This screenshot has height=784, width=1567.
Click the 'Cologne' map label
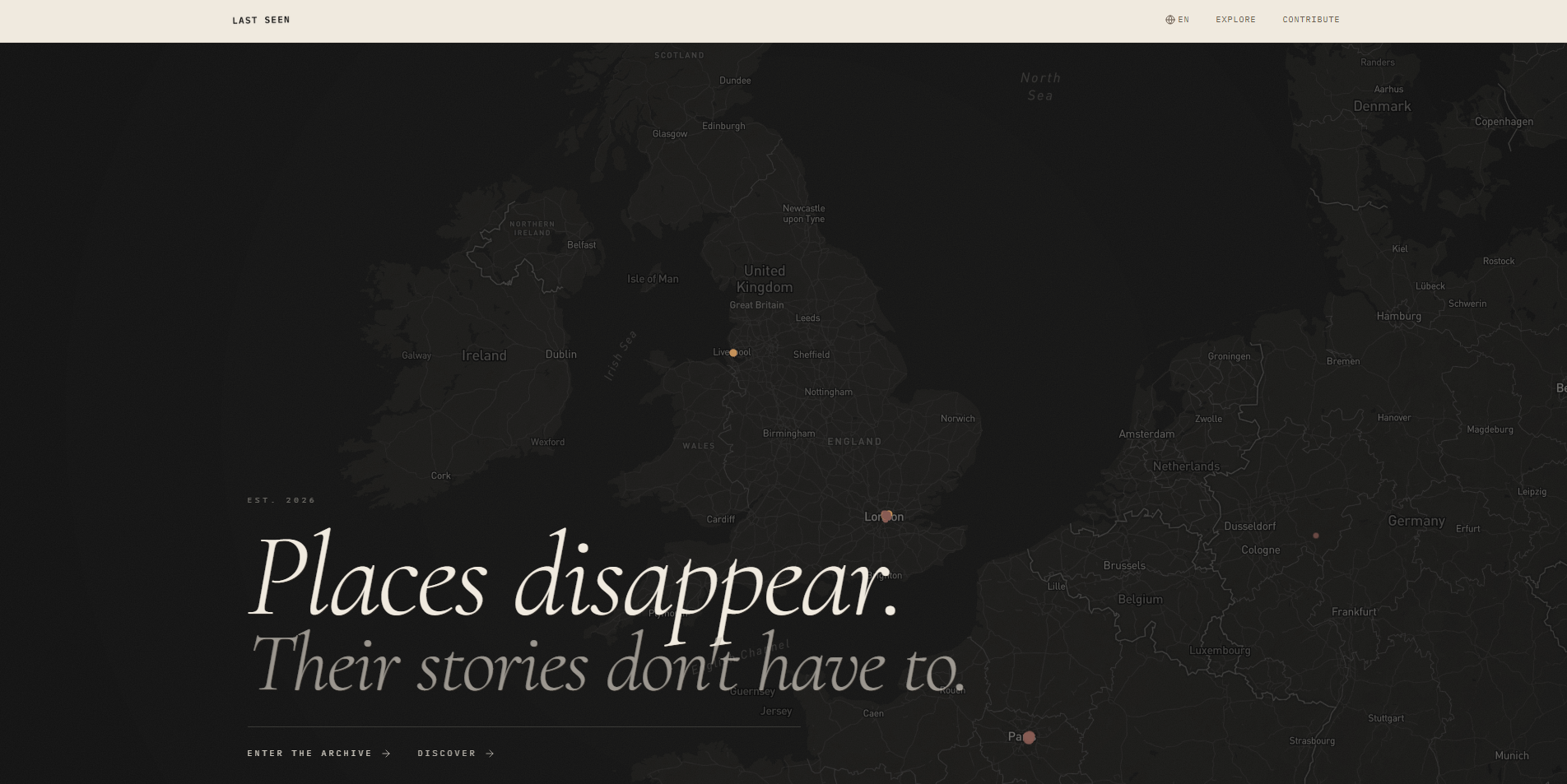click(x=1261, y=550)
